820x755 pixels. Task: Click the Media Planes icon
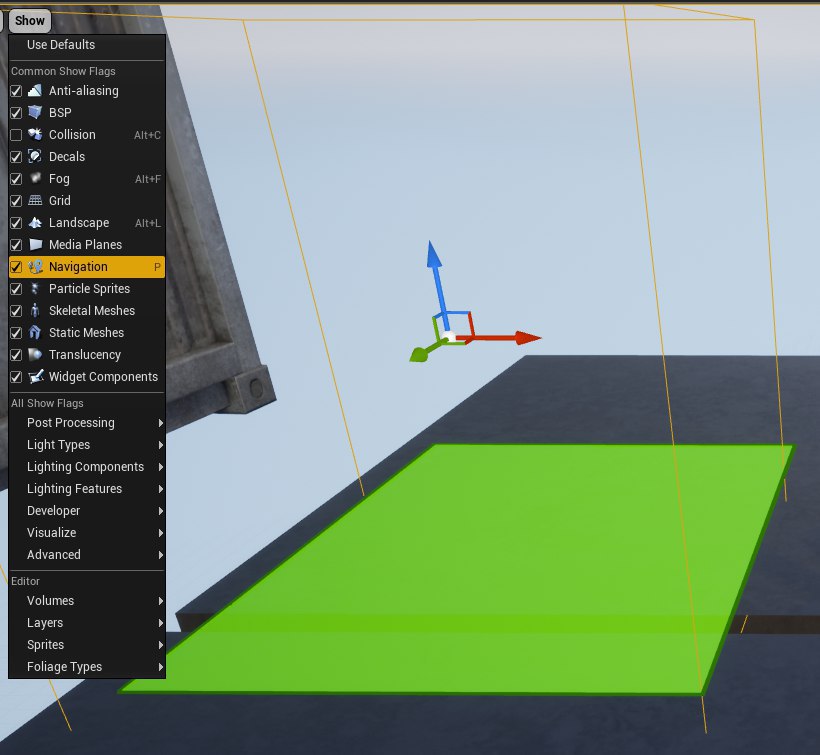point(35,245)
